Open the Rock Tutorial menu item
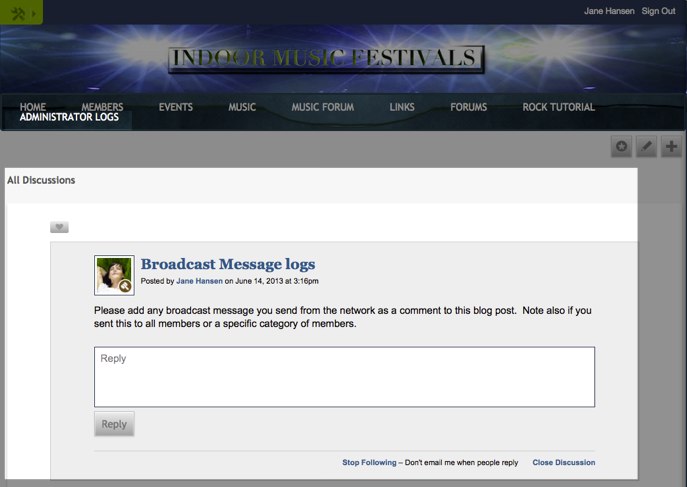Image resolution: width=687 pixels, height=487 pixels. pyautogui.click(x=559, y=107)
